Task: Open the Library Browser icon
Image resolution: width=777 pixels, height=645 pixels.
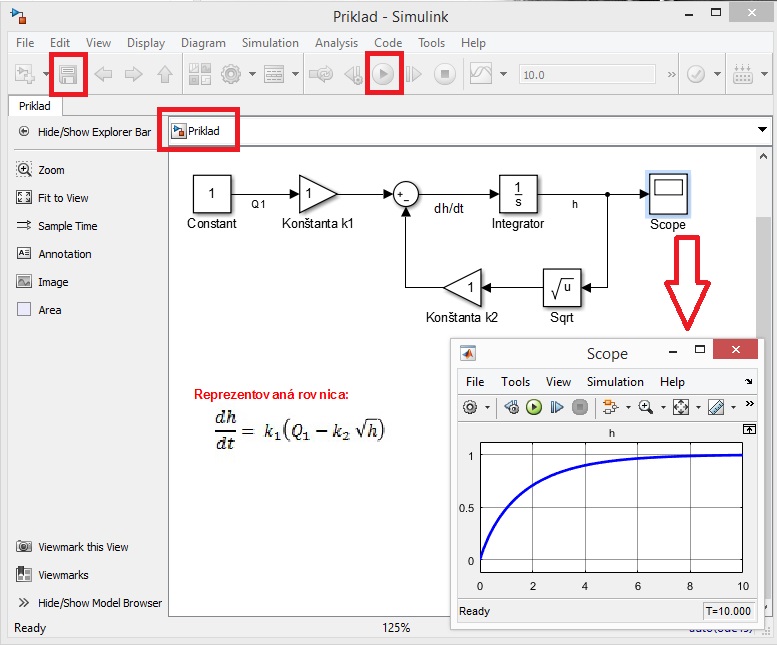Action: [200, 74]
